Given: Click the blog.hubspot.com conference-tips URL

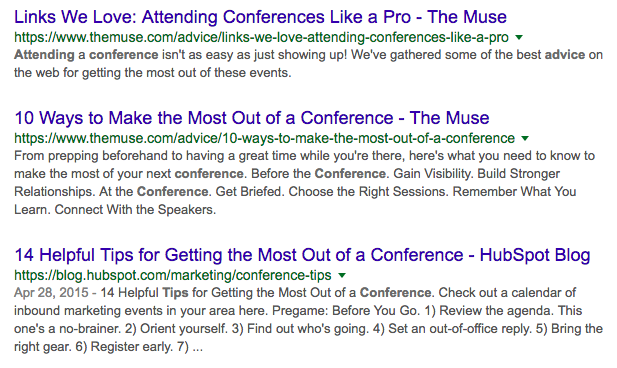Looking at the screenshot, I should (x=173, y=275).
